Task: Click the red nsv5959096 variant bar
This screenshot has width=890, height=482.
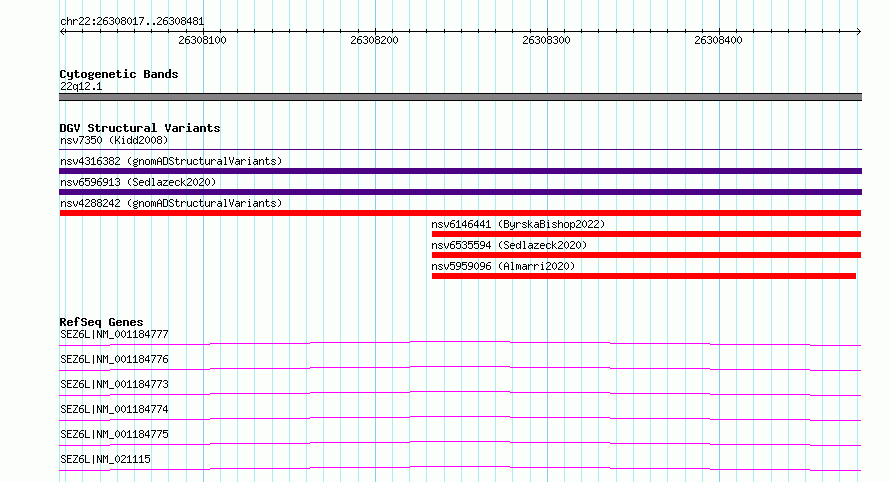Action: tap(644, 276)
